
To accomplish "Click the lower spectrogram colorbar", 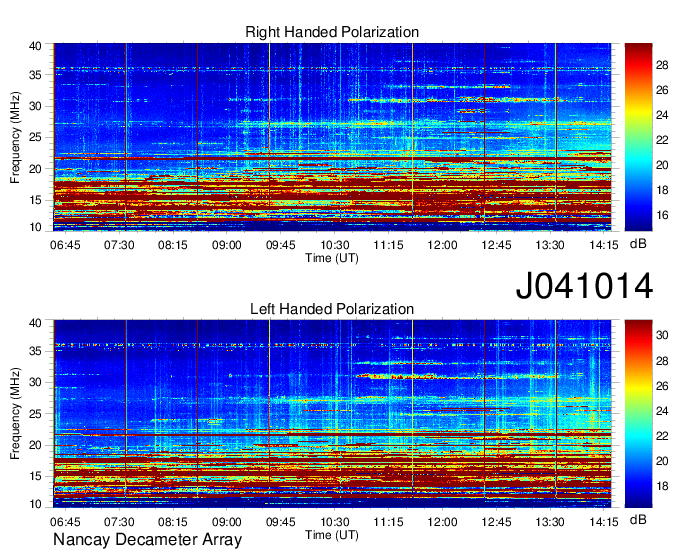I will [x=638, y=414].
